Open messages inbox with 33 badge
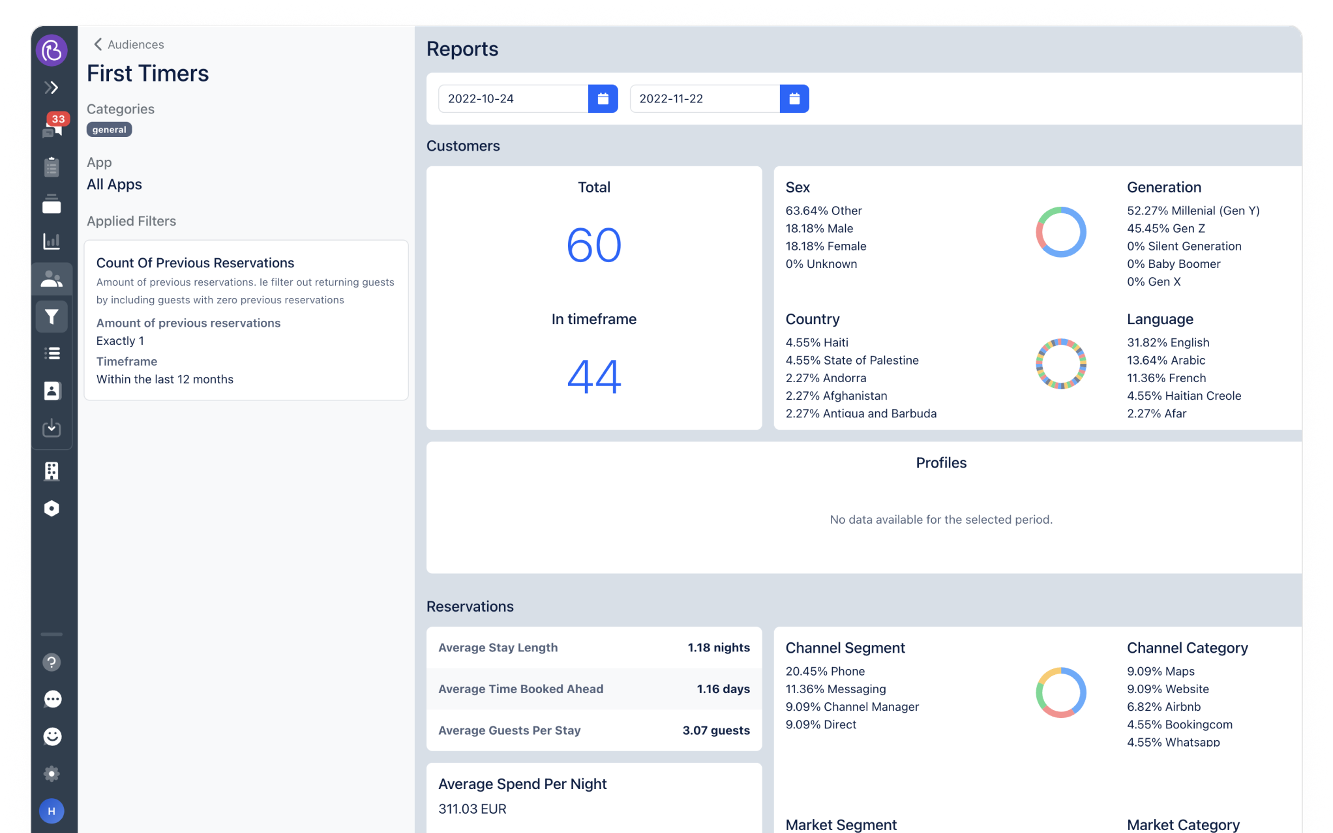Image resolution: width=1333 pixels, height=833 pixels. coord(52,127)
